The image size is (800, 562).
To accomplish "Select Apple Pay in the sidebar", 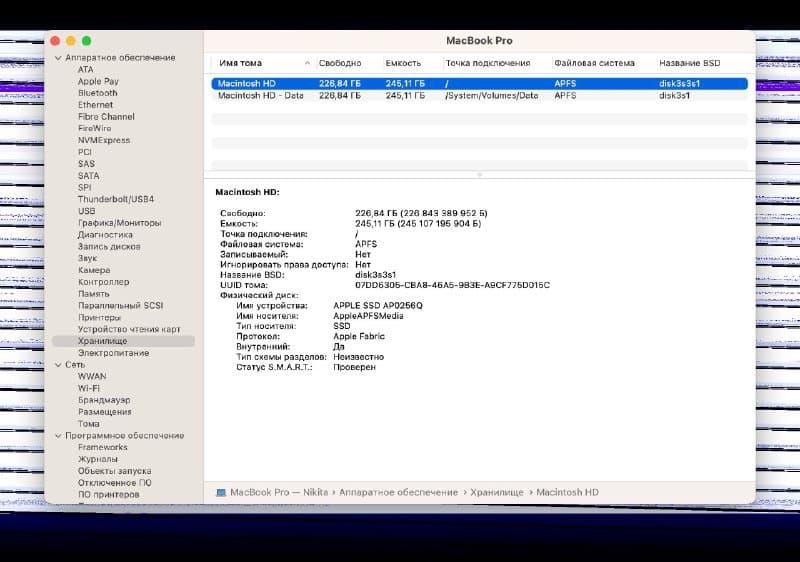I will [98, 81].
